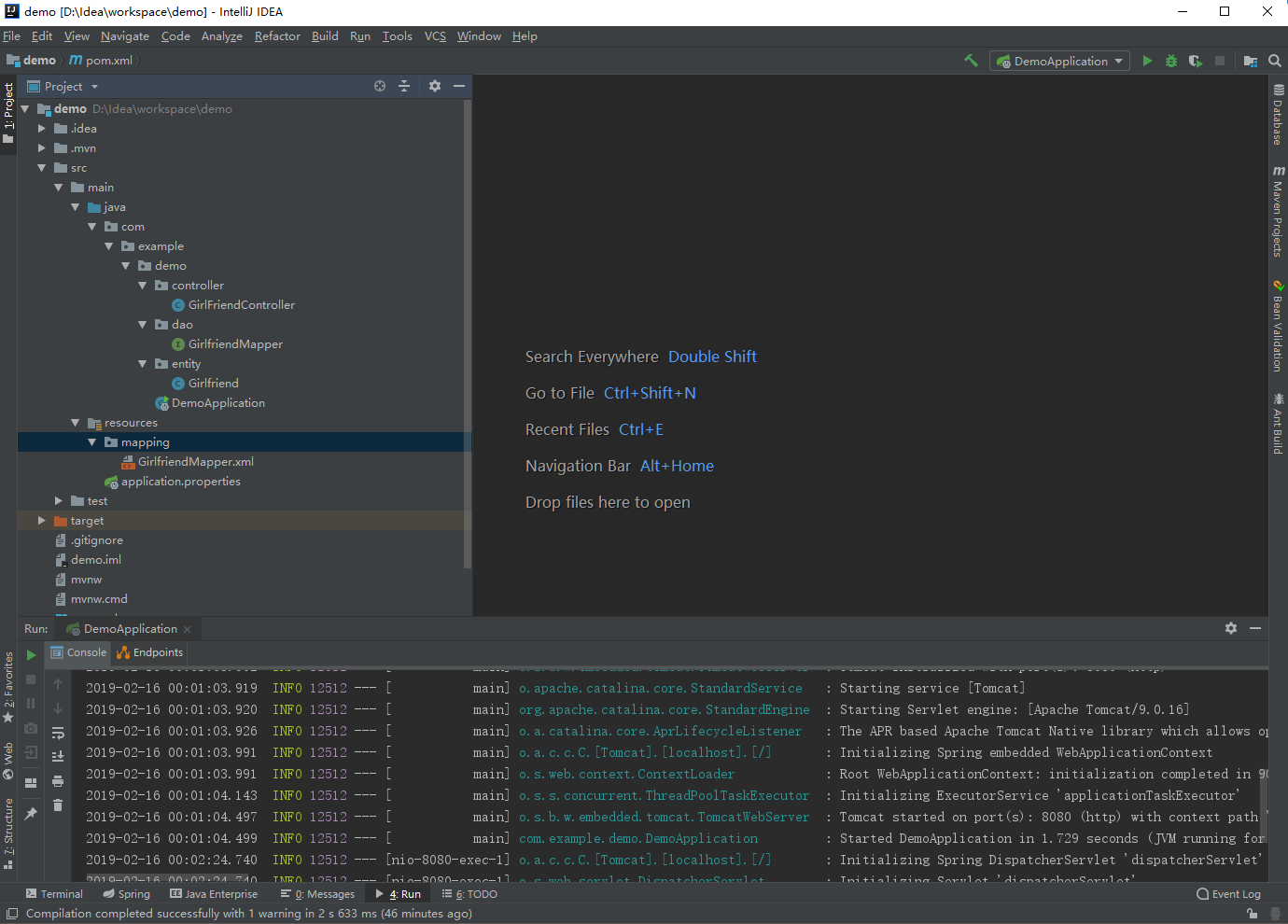Click the Project panel vertical scrollbar

(x=467, y=334)
